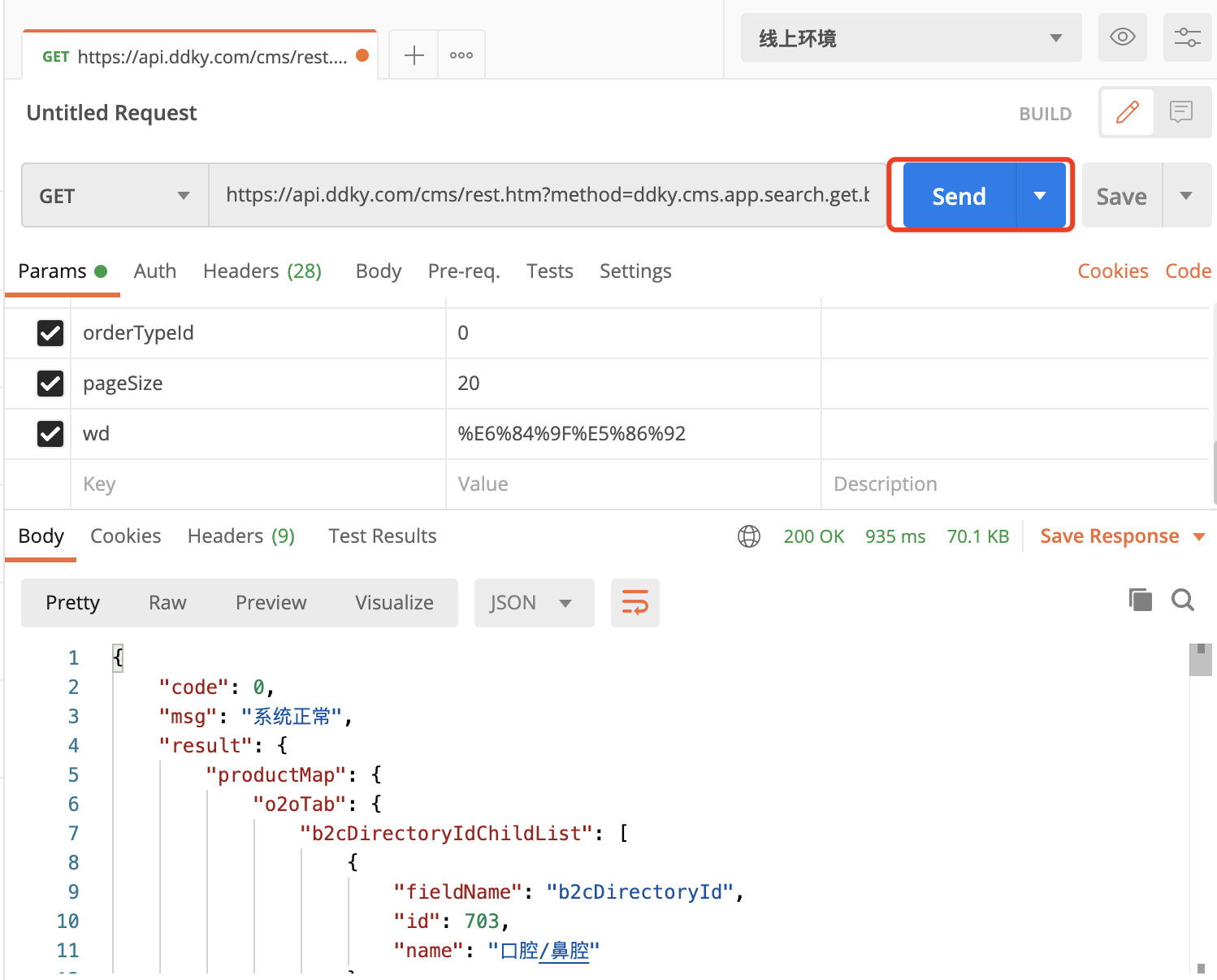Open the JSON format dropdown
This screenshot has height=980, width=1217.
coord(535,603)
